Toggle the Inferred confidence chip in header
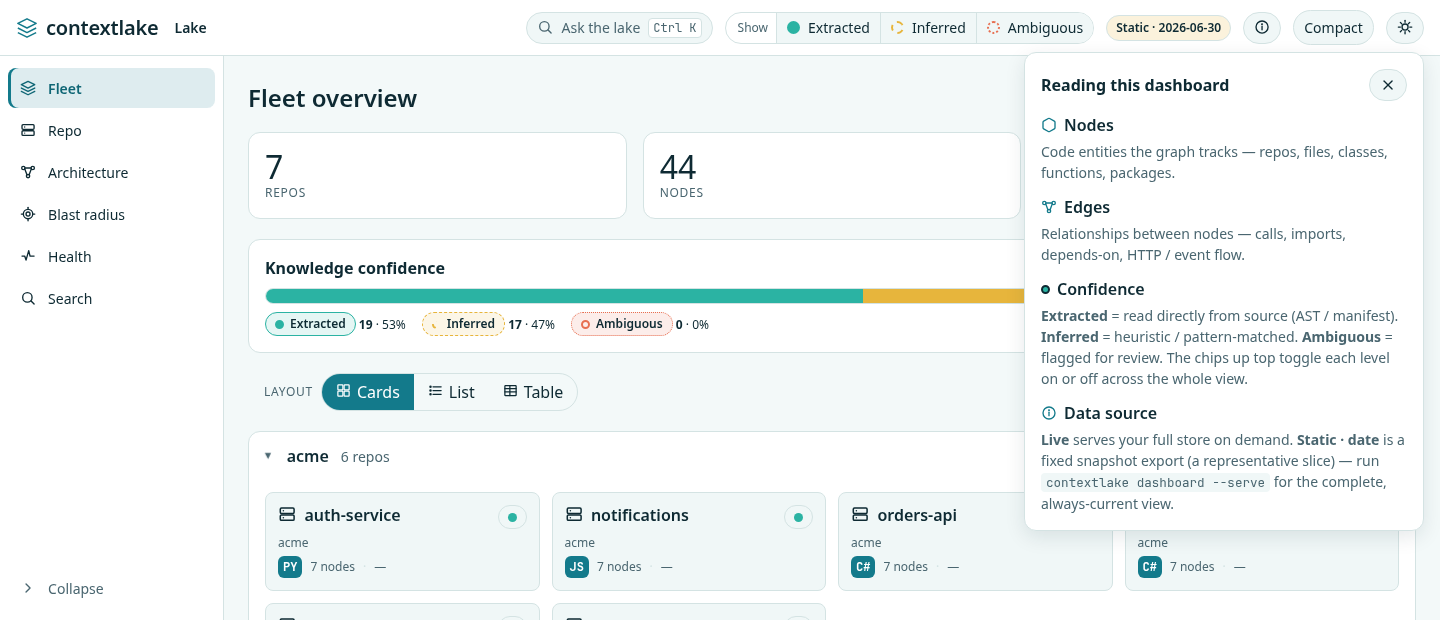This screenshot has height=620, width=1440. [x=928, y=28]
